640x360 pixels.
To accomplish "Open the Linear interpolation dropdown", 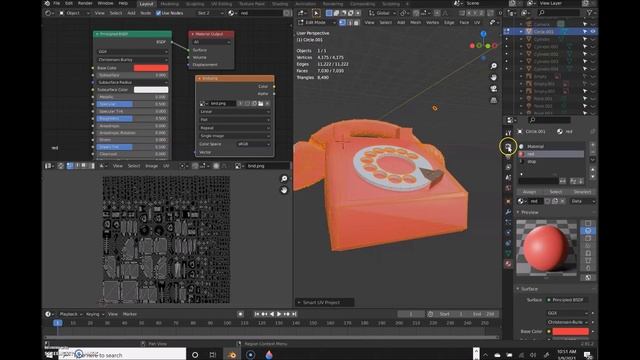I will [235, 111].
